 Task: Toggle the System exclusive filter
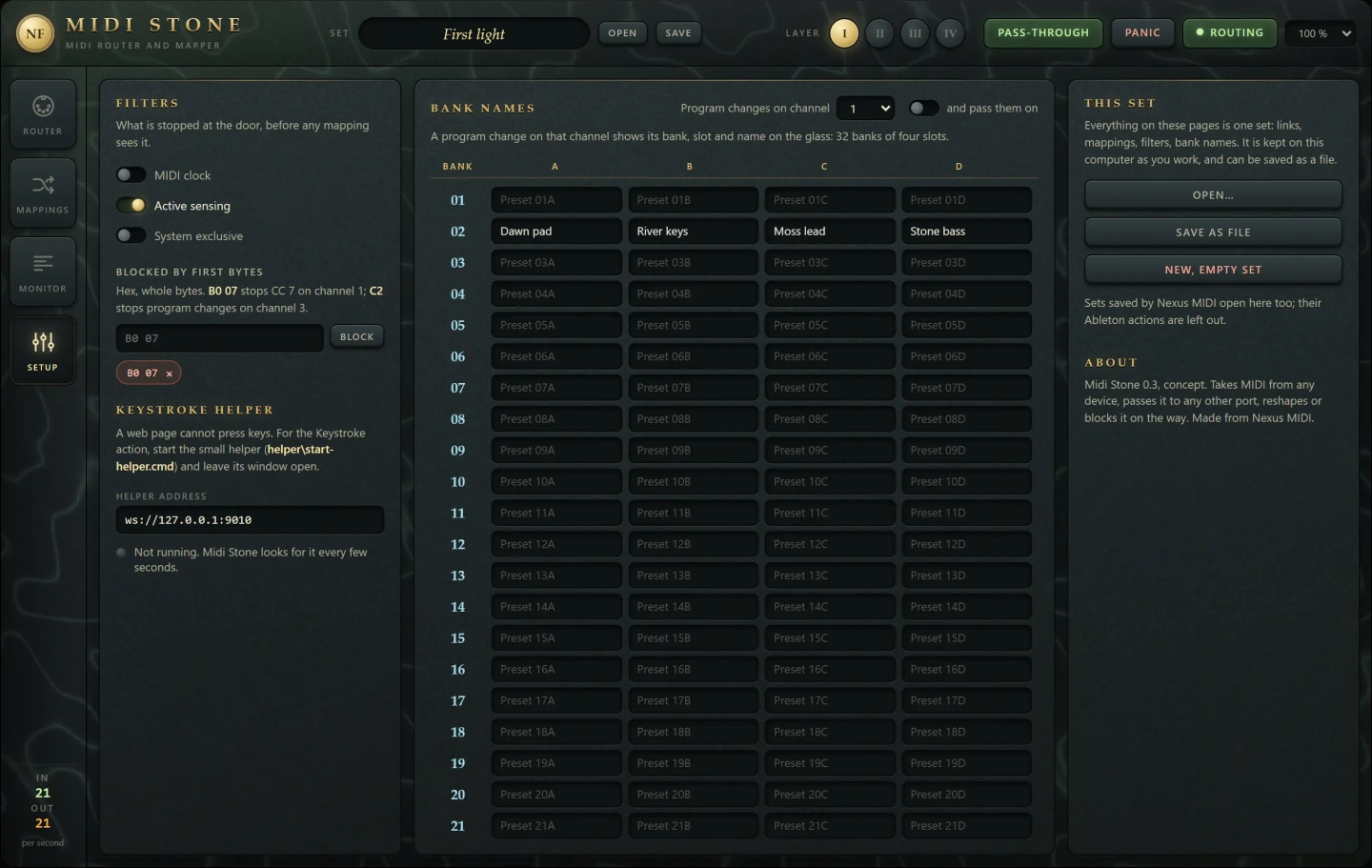tap(131, 236)
